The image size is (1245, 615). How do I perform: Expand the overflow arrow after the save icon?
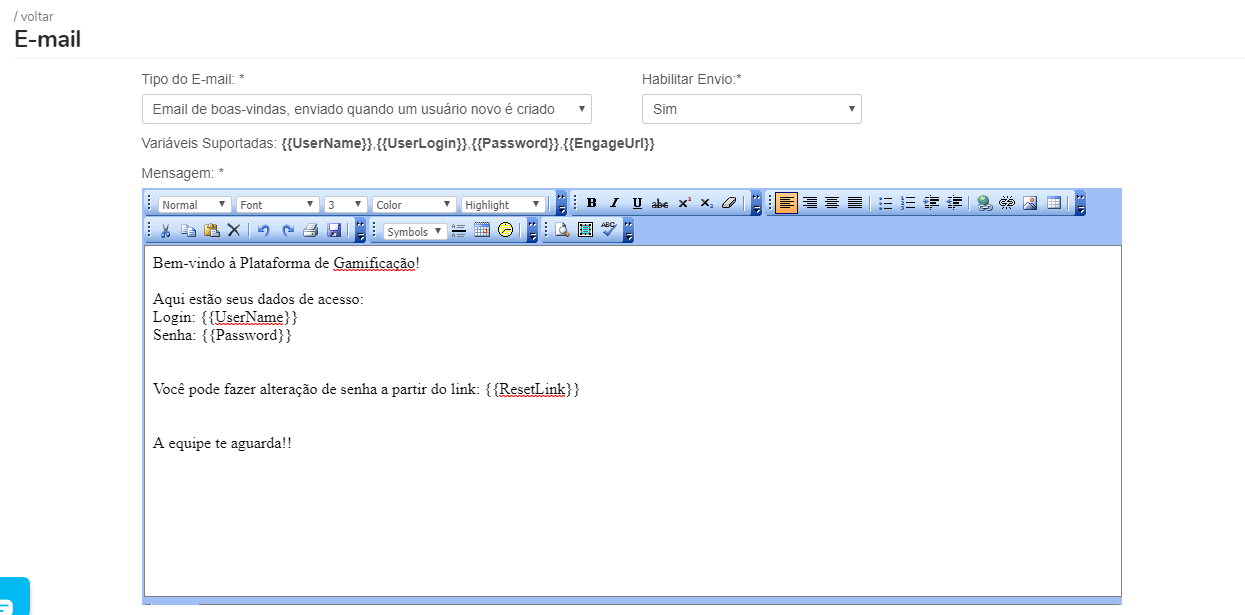tap(360, 231)
